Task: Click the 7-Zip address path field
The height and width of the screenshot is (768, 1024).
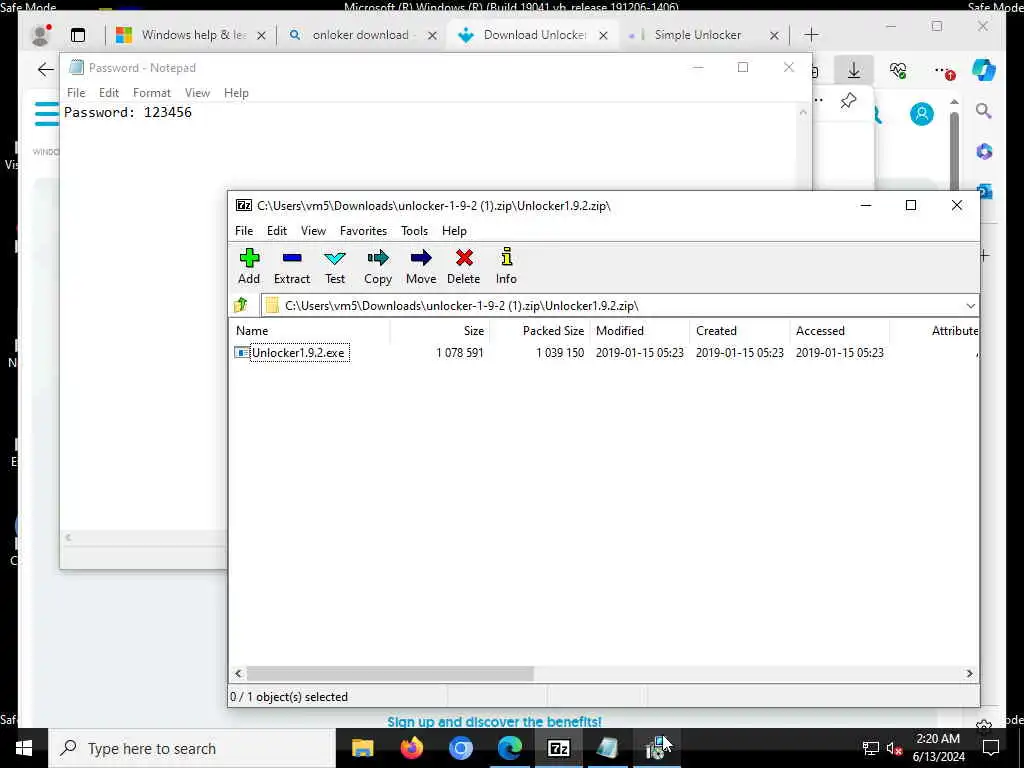Action: [x=613, y=306]
